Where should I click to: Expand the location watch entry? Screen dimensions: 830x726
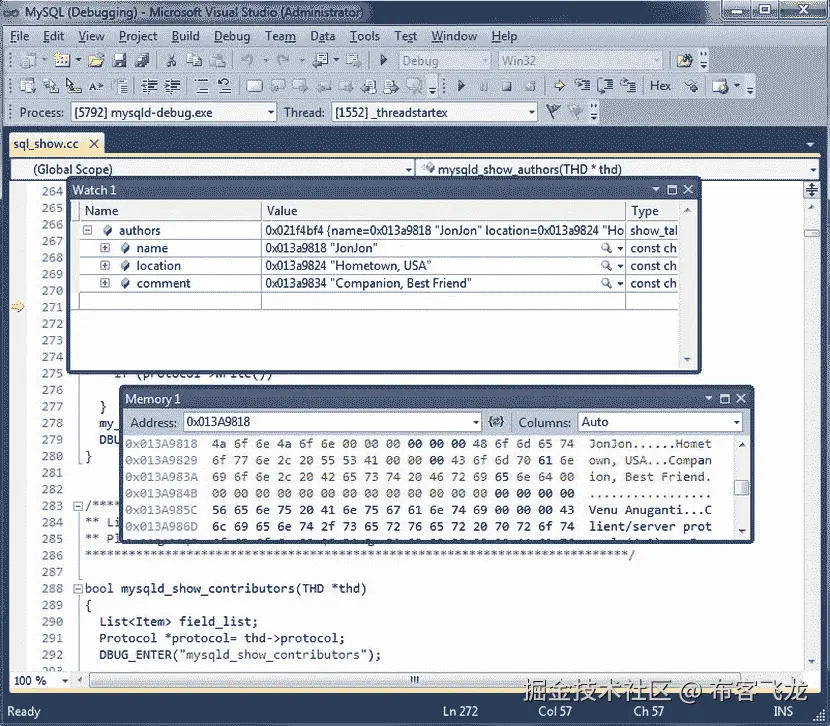[105, 266]
